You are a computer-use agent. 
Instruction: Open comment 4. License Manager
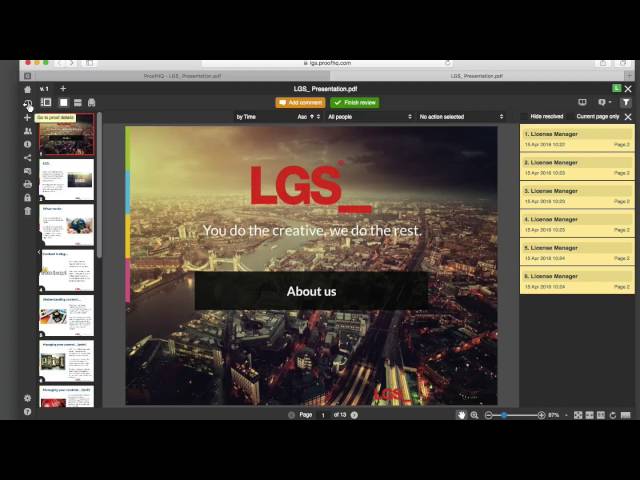point(577,224)
